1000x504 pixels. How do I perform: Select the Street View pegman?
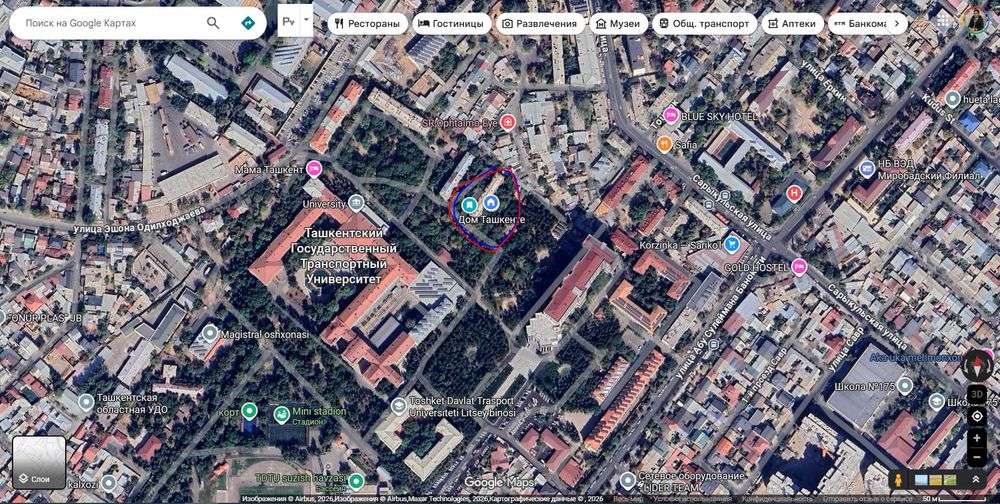tap(899, 480)
